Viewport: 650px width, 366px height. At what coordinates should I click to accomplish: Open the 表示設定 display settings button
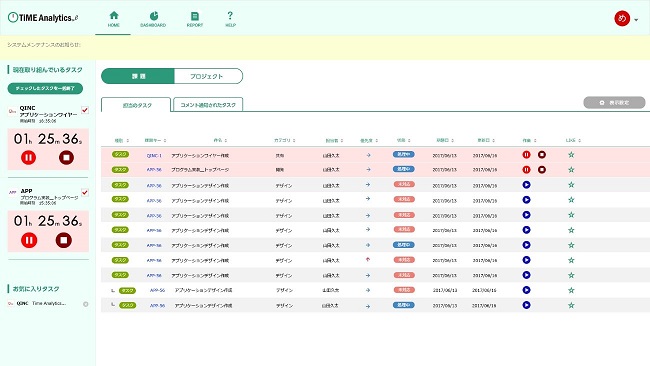click(x=614, y=102)
